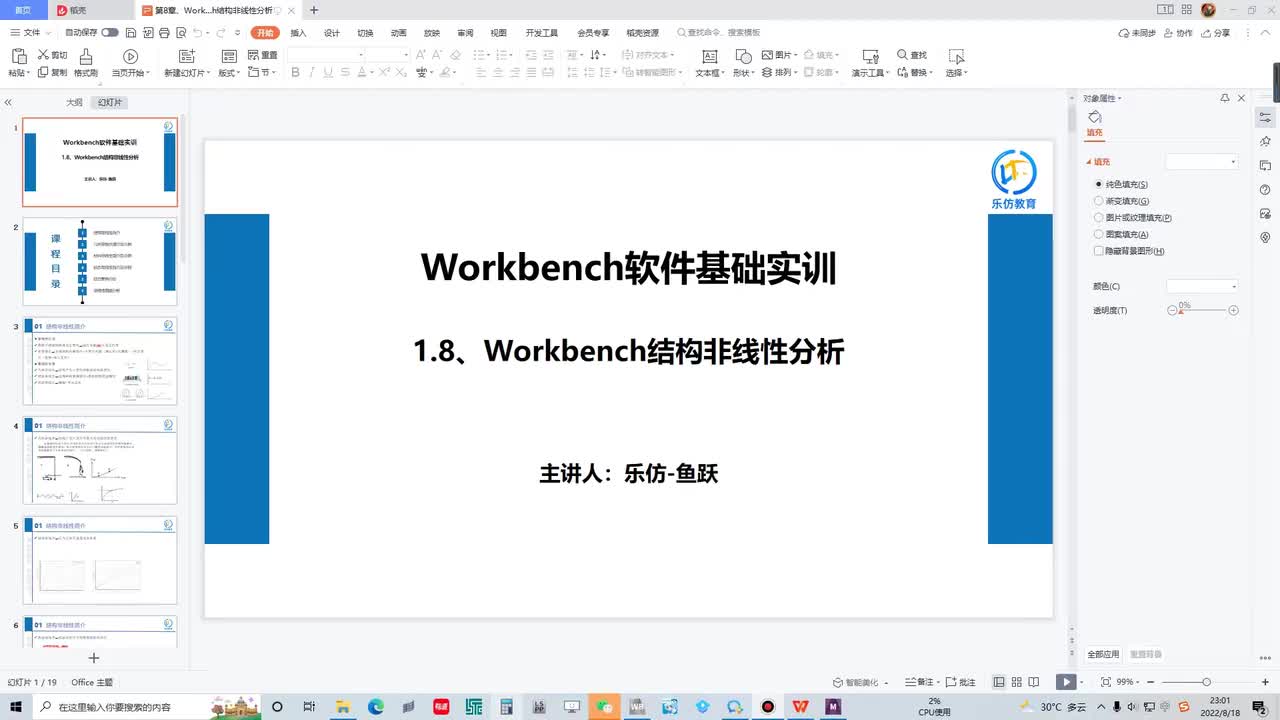Select Solid Fill (纯色填充) option

(x=1121, y=184)
